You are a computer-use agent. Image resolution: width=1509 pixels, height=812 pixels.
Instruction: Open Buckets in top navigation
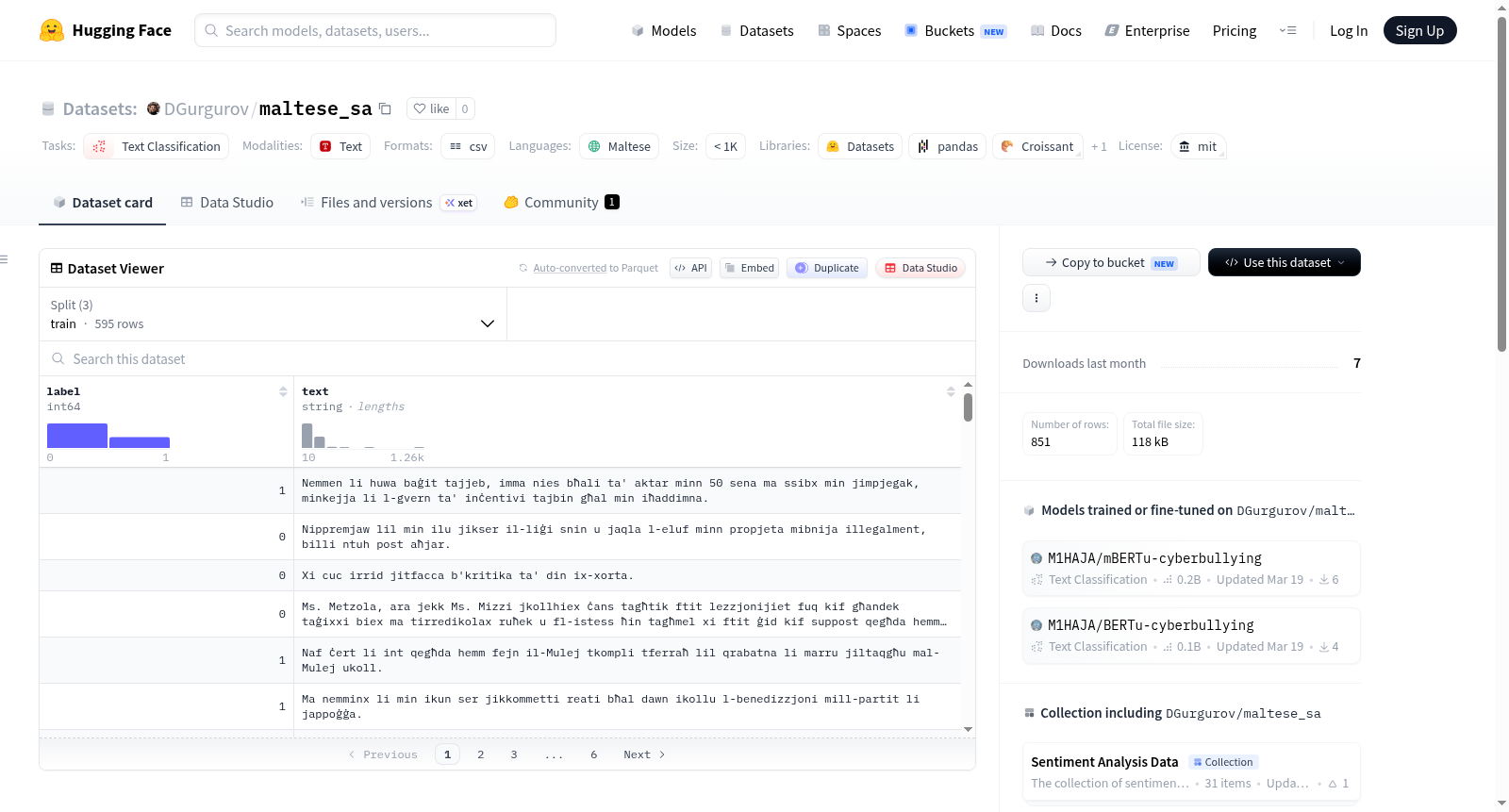pyautogui.click(x=955, y=30)
